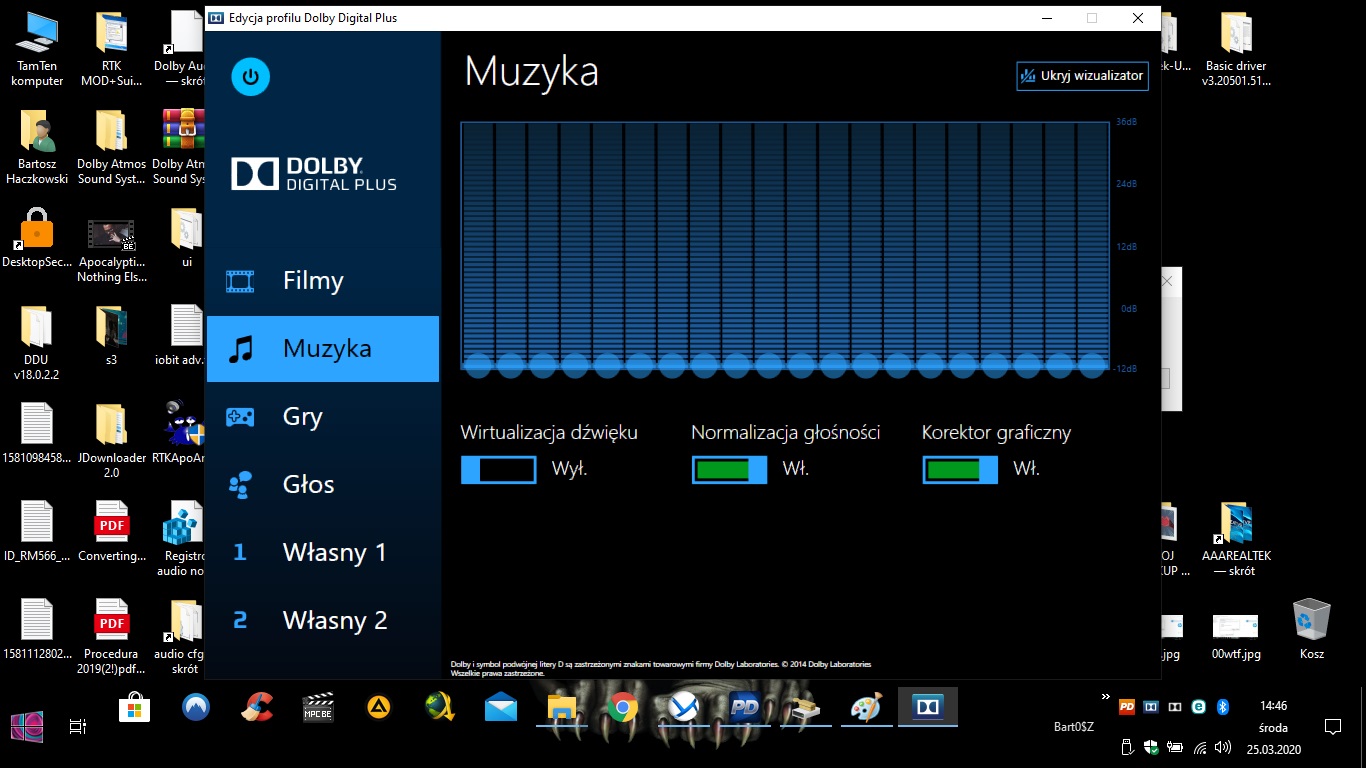Screen dimensions: 1366x768
Task: Select JDownloader 2.0 folder
Action: click(111, 441)
